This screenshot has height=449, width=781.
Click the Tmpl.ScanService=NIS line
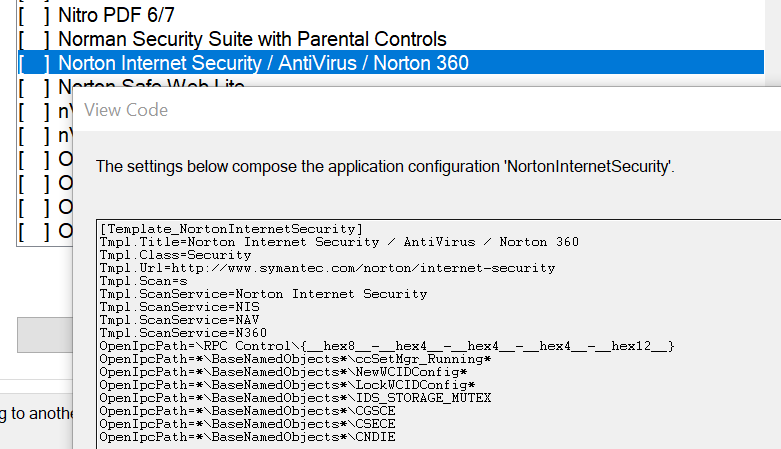click(x=179, y=306)
